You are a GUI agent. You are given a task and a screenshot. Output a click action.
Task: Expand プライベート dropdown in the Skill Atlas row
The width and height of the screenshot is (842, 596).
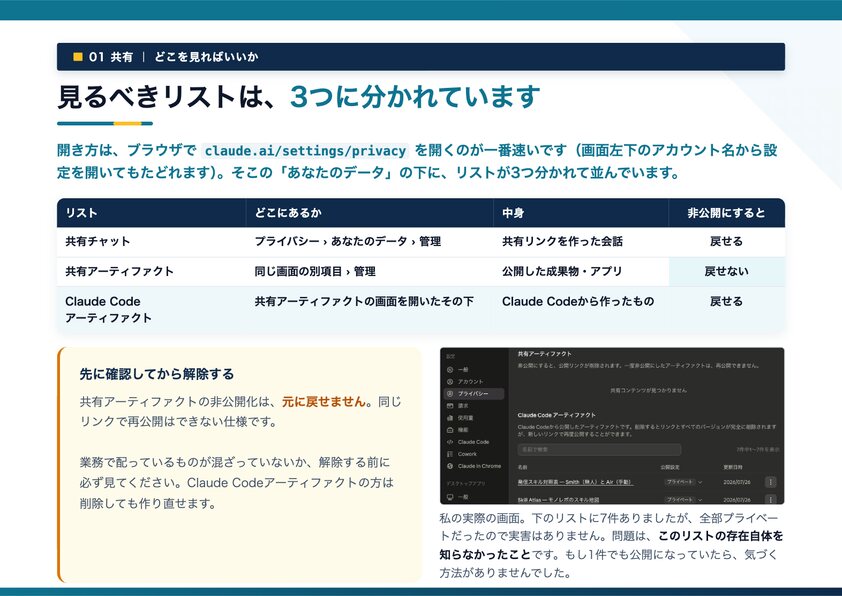point(684,499)
